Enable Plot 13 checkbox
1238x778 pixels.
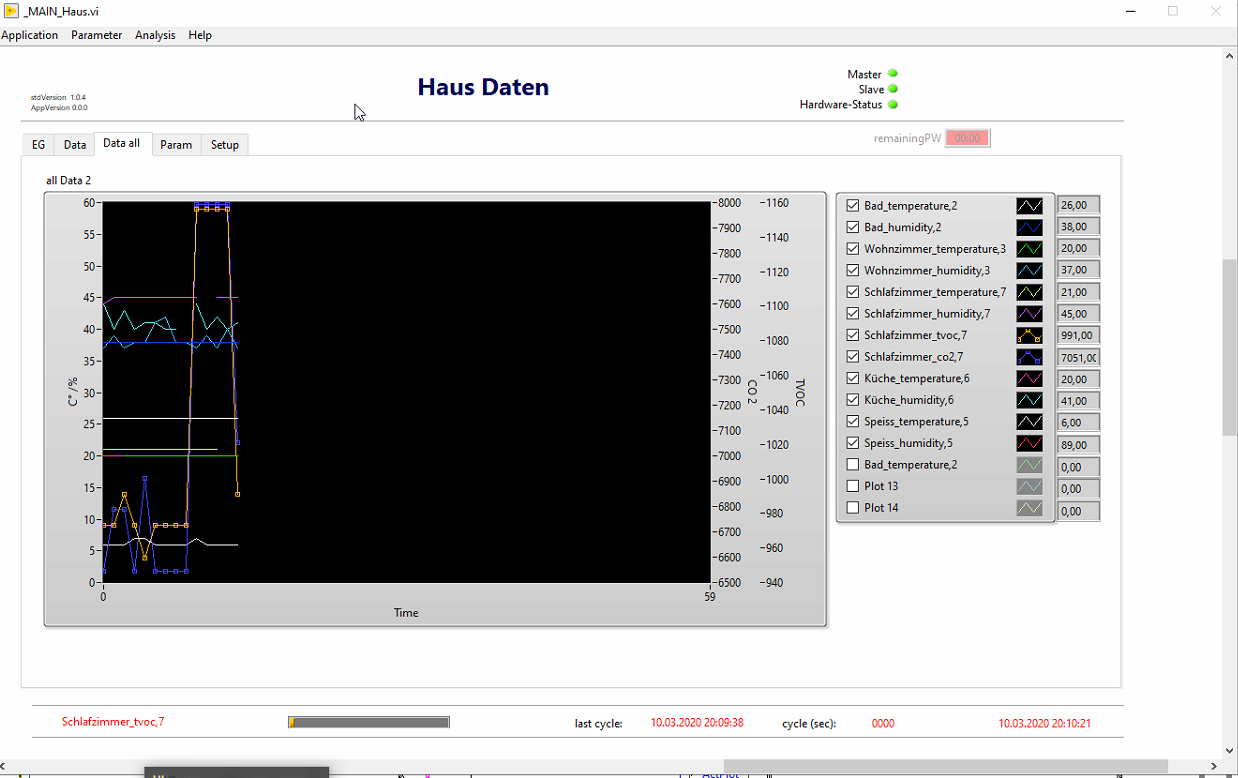click(x=853, y=486)
